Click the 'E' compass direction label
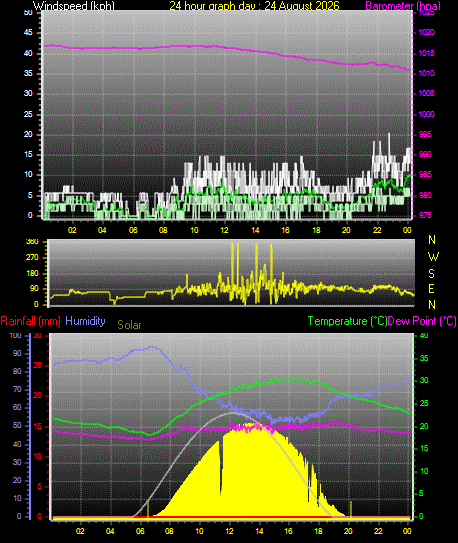This screenshot has width=458, height=543. [x=431, y=288]
